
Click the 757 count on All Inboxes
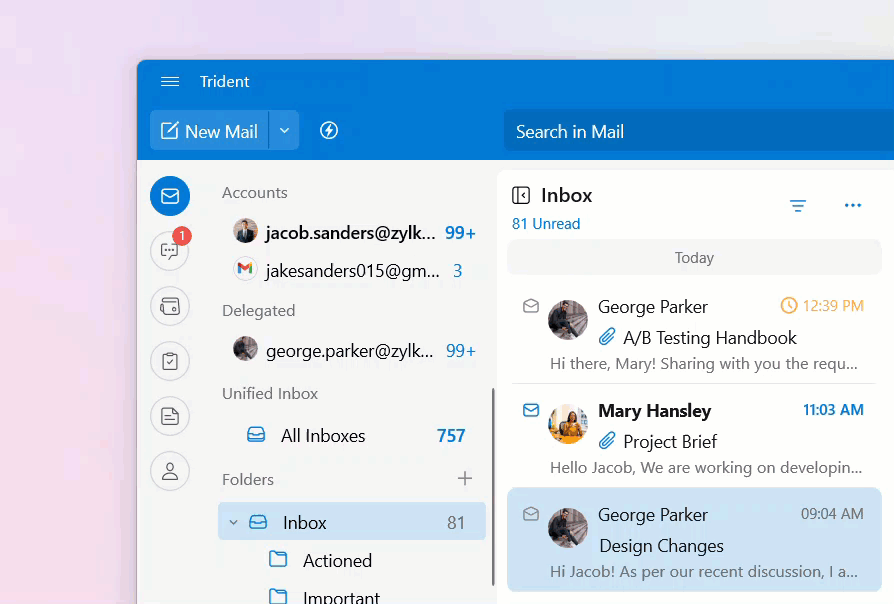(x=451, y=436)
